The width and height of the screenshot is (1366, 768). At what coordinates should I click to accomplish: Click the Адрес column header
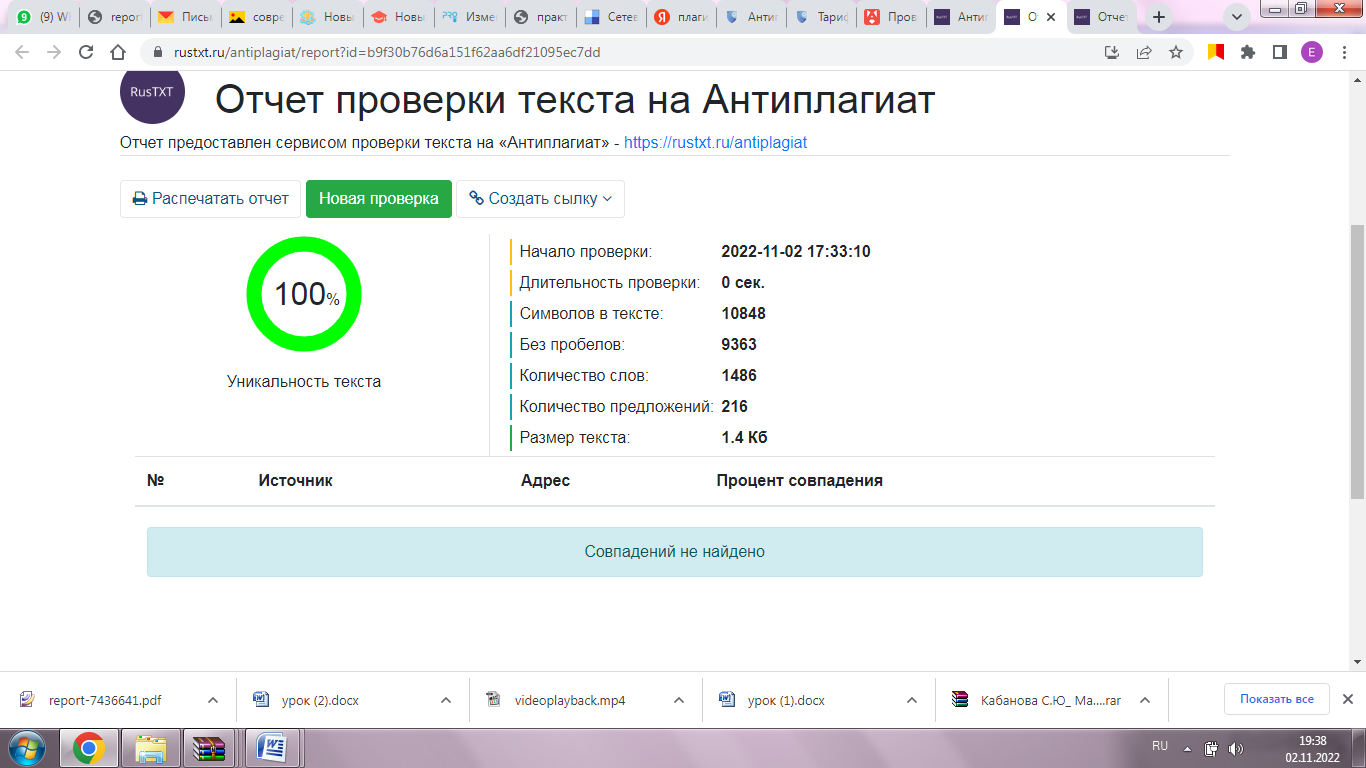click(x=545, y=480)
